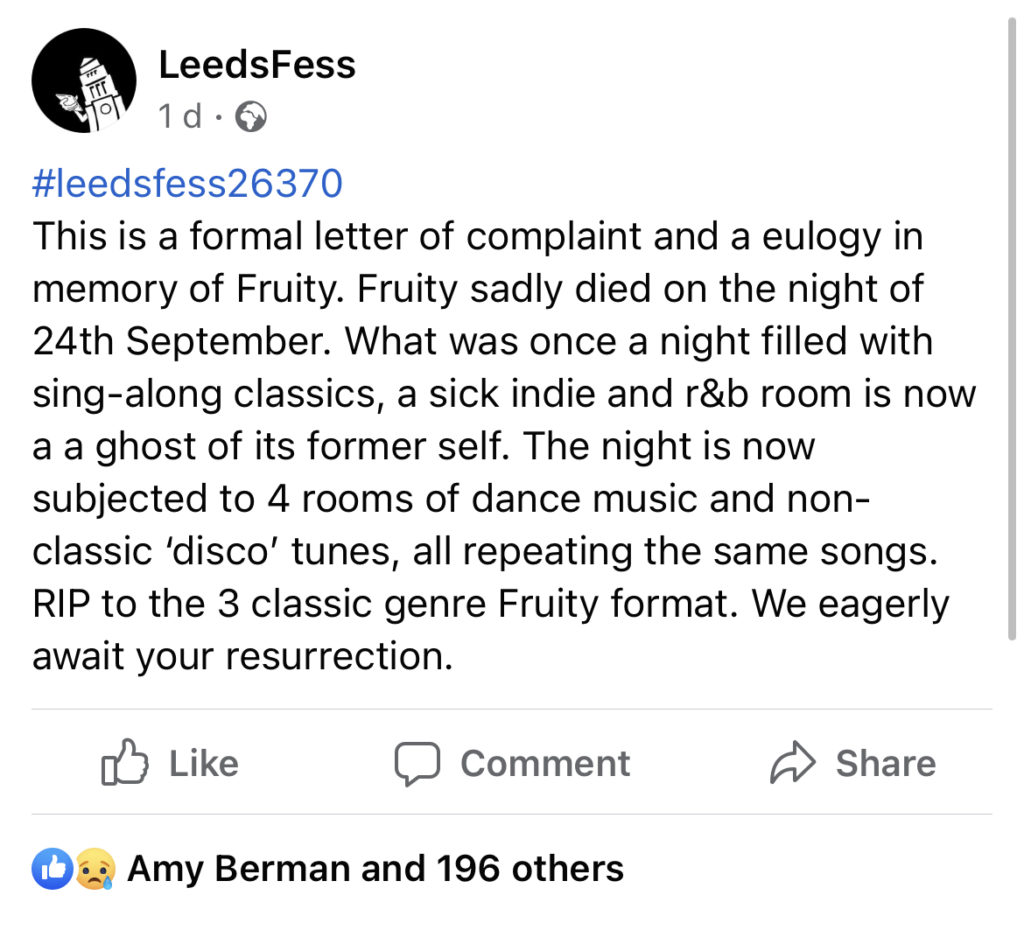1024x937 pixels.
Task: Click the 1d post timestamp
Action: point(180,117)
